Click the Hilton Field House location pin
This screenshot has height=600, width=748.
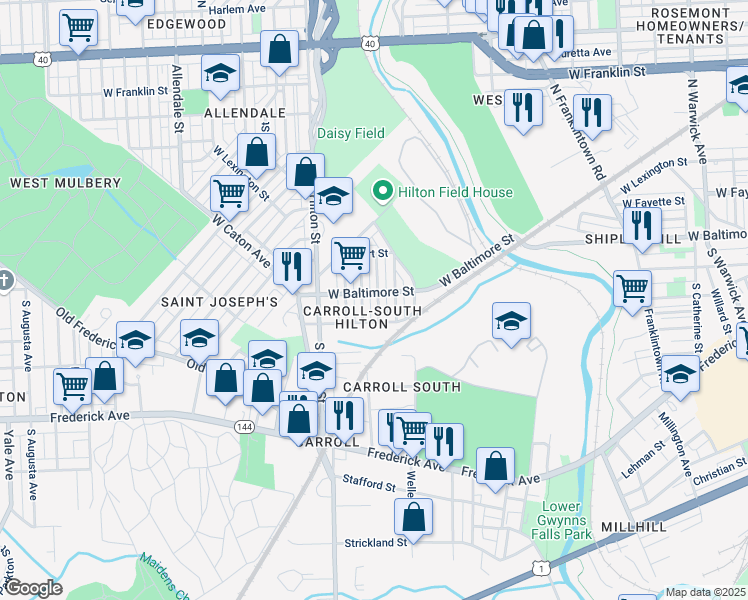382,192
